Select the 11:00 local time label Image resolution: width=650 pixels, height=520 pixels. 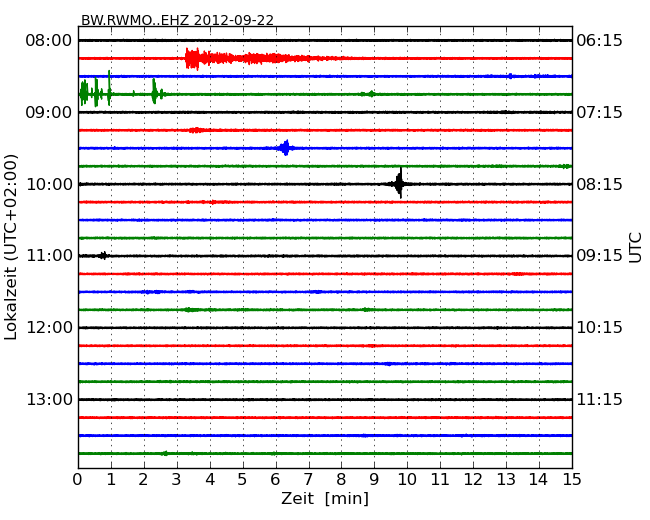click(x=49, y=256)
